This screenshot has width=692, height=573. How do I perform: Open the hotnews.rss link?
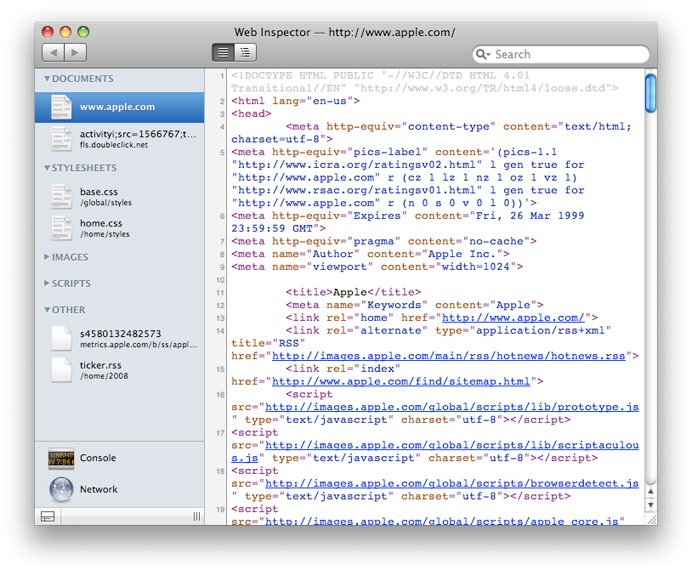[x=448, y=356]
